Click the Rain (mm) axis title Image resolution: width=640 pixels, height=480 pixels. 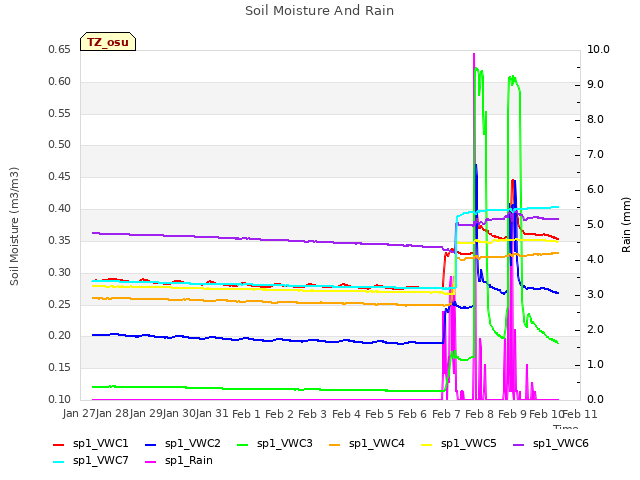click(x=626, y=225)
